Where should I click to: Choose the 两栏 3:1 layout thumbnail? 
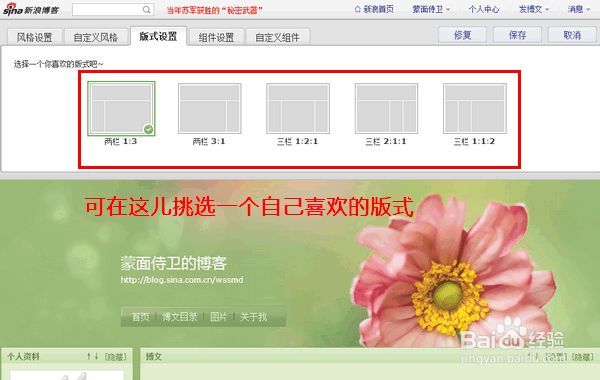pos(210,108)
